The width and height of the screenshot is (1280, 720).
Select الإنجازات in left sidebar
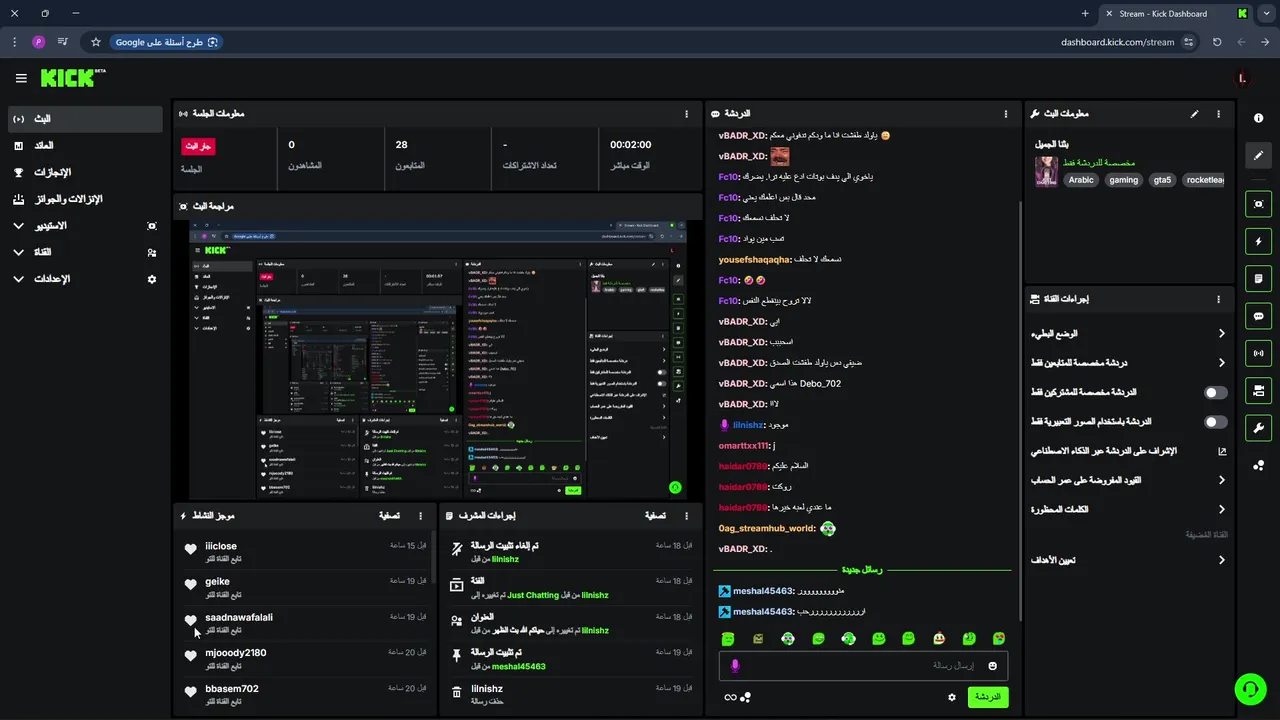coord(84,172)
